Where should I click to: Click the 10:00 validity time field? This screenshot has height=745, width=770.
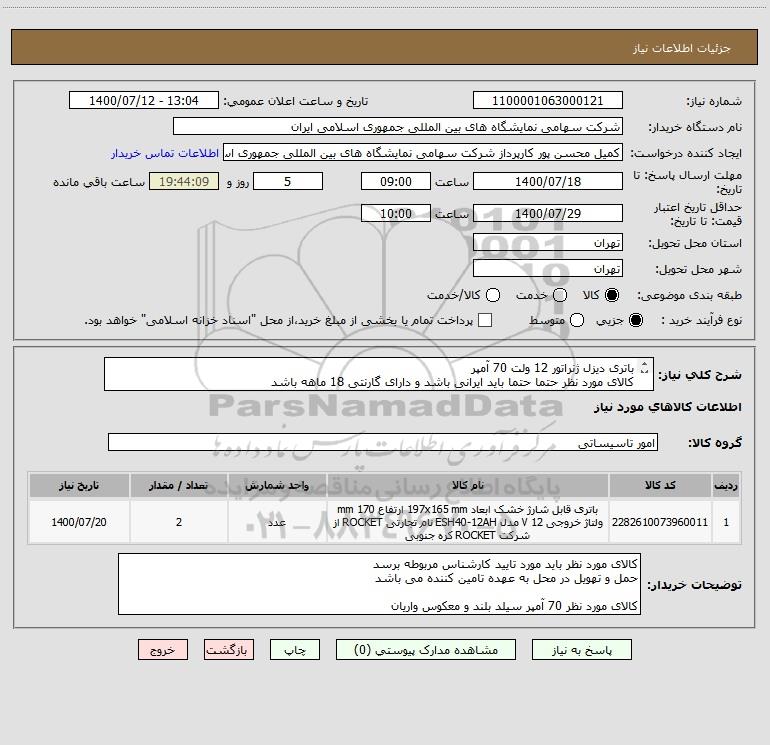[x=396, y=213]
